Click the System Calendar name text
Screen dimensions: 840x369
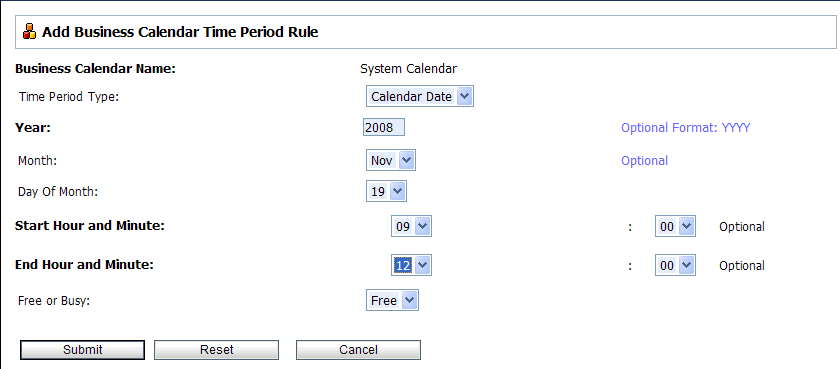(409, 69)
